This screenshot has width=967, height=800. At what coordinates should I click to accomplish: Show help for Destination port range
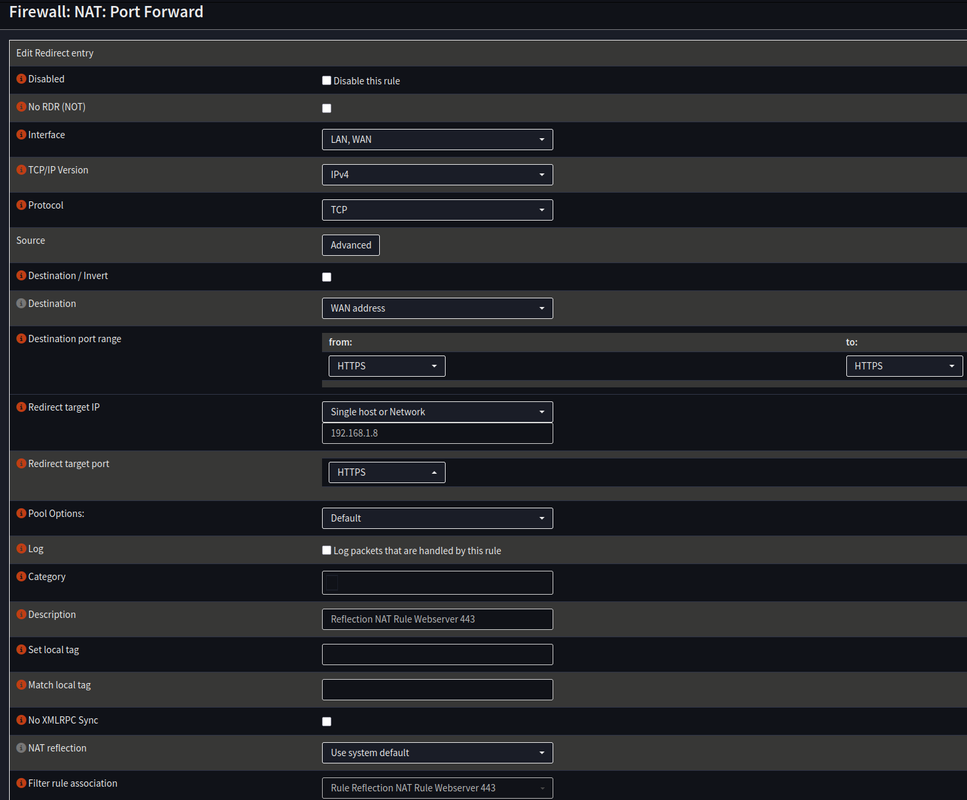point(21,339)
